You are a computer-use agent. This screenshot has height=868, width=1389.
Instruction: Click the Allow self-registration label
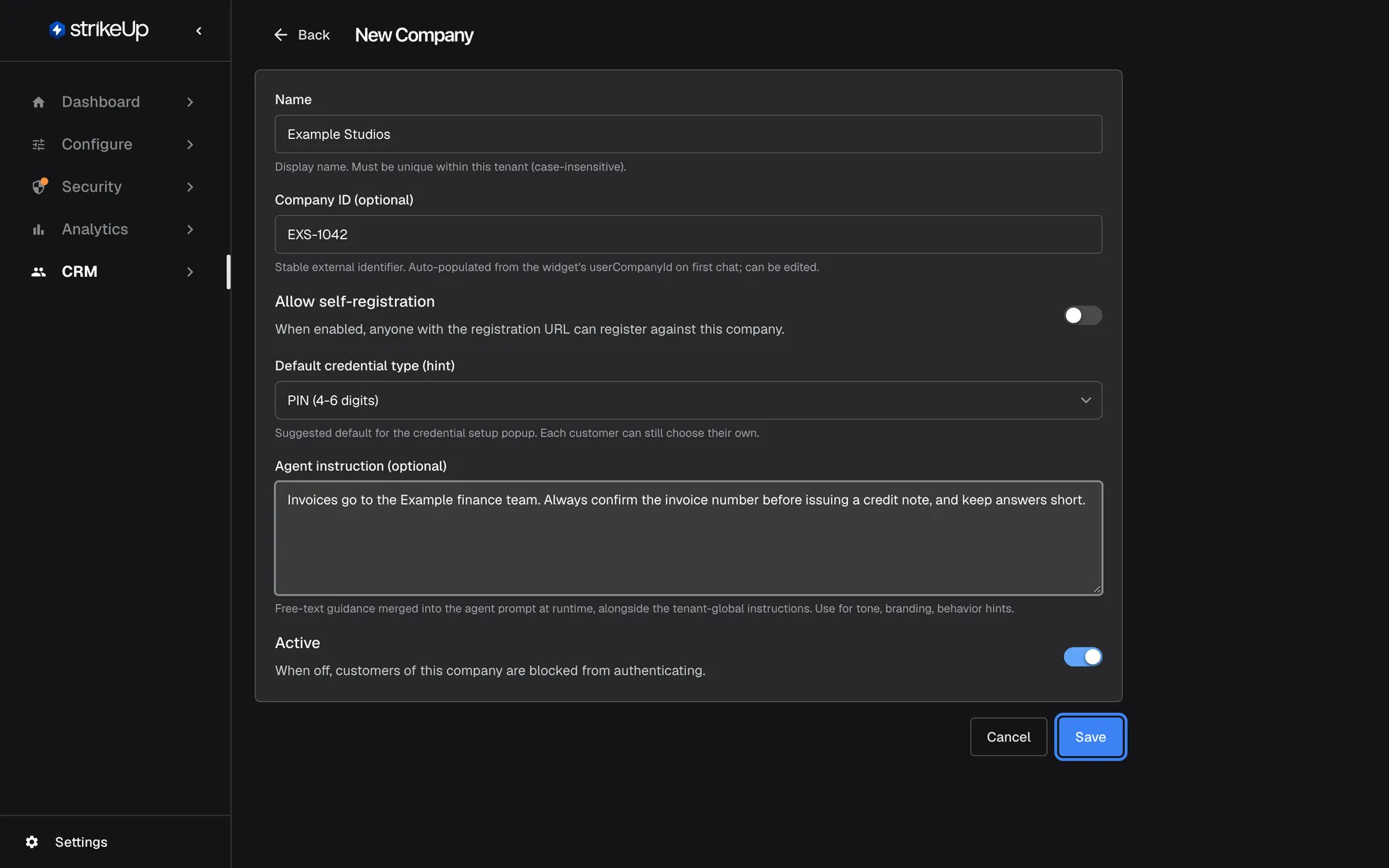pos(355,302)
